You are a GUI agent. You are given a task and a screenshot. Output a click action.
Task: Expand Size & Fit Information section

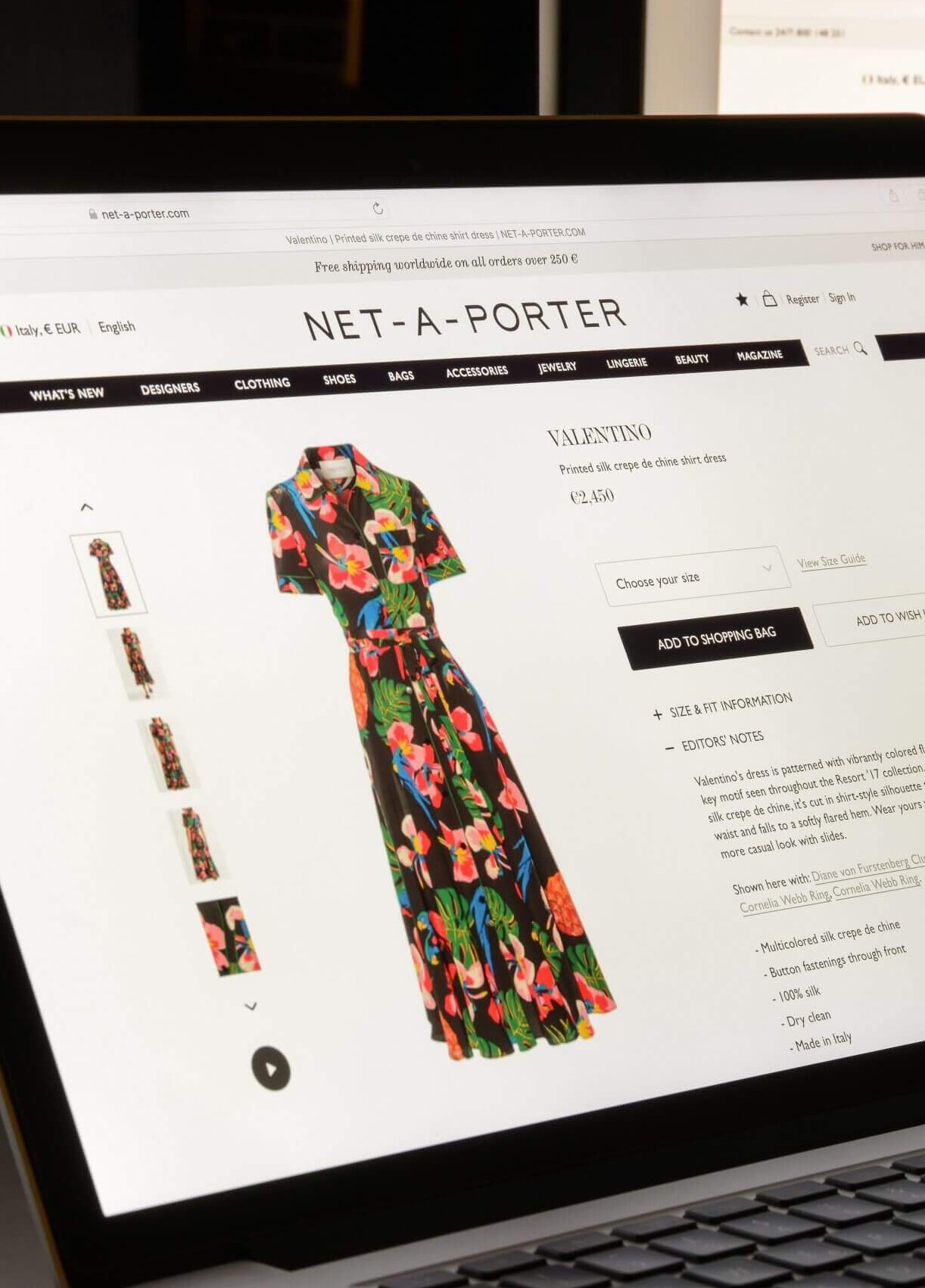[x=723, y=706]
